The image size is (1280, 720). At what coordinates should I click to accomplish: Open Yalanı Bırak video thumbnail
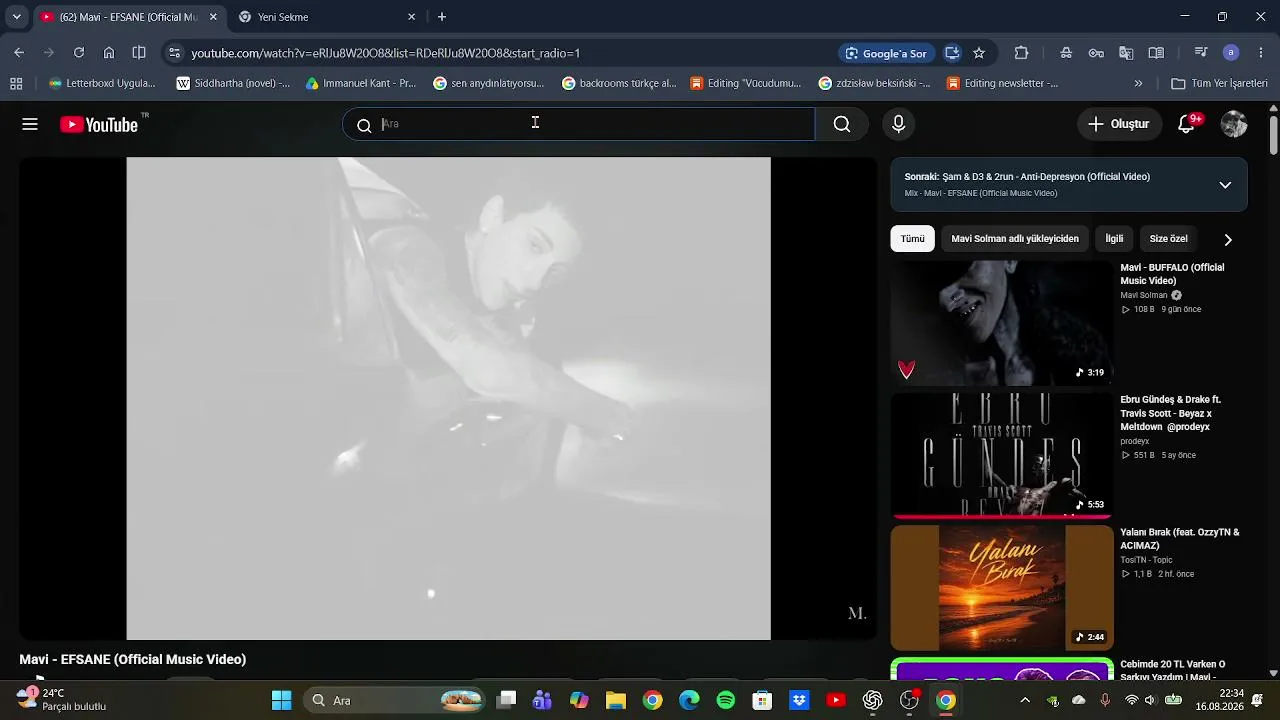[1001, 587]
